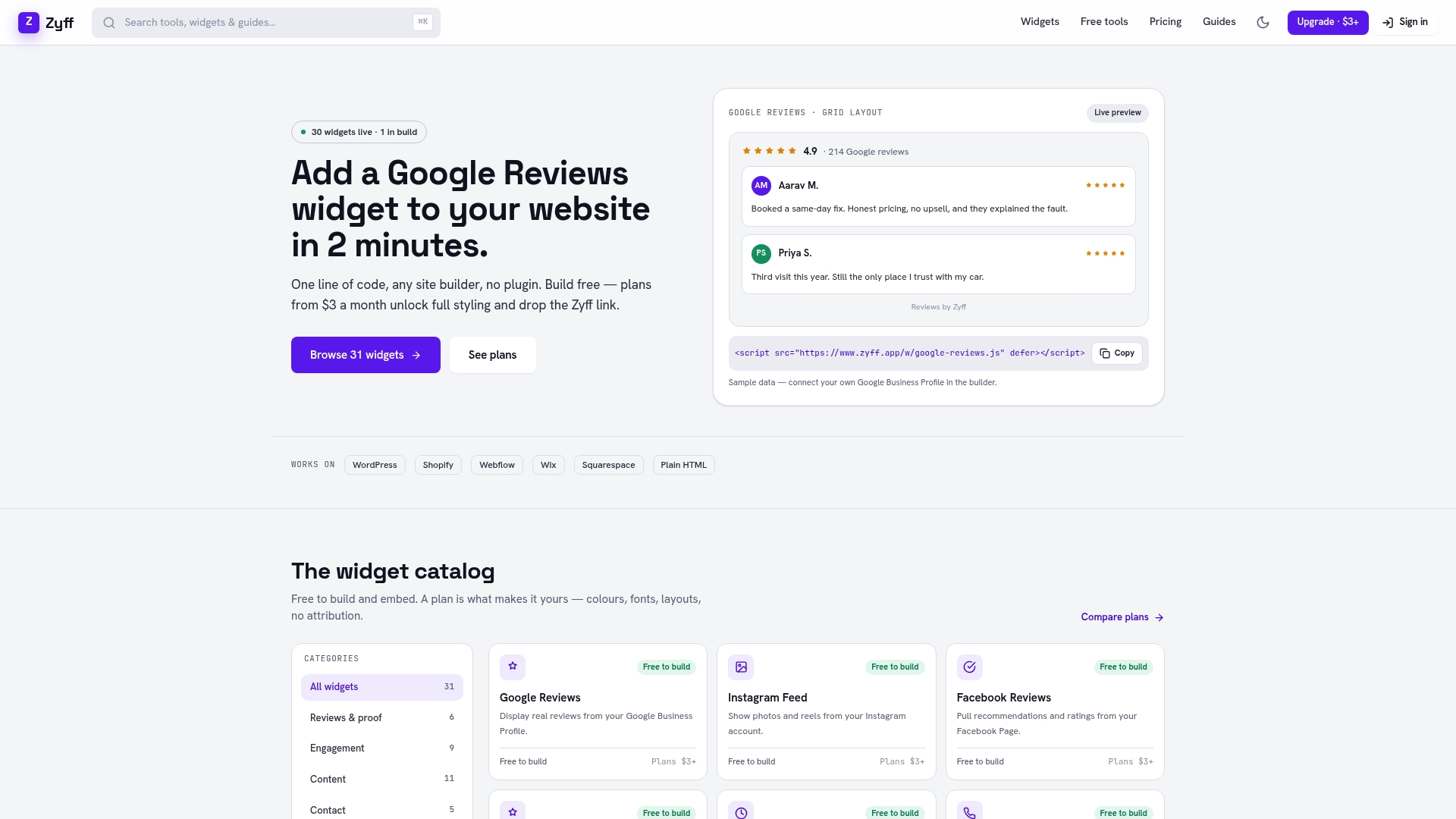1456x819 pixels.
Task: Click the Shopify platform chip
Action: (438, 465)
